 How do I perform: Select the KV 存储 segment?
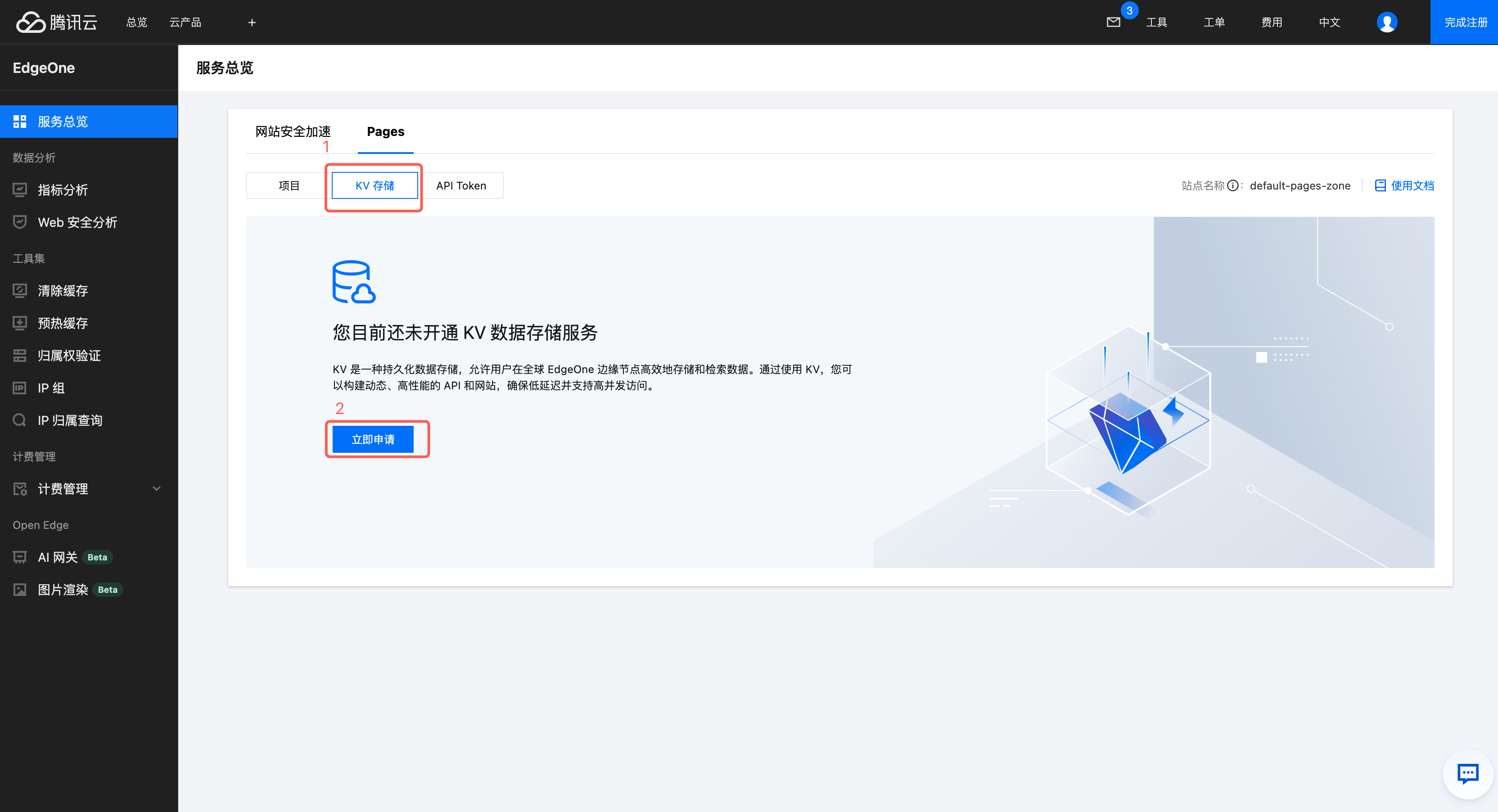tap(374, 185)
